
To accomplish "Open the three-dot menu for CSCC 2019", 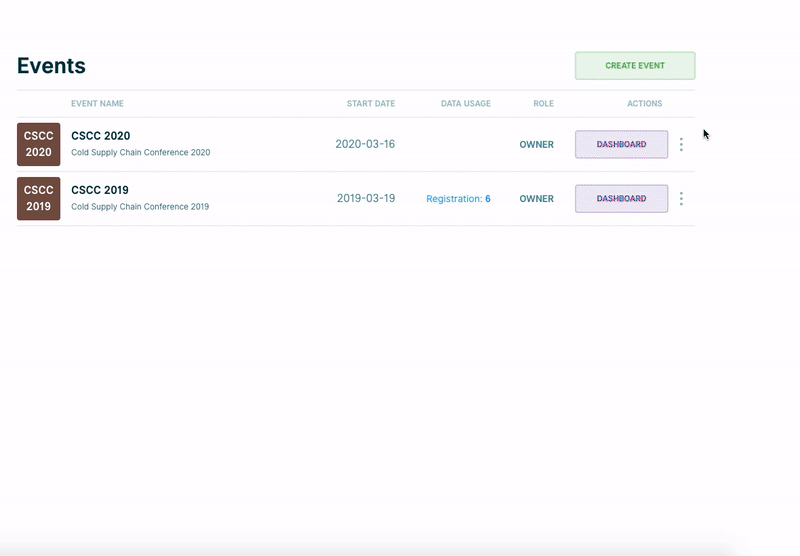I will click(x=681, y=198).
